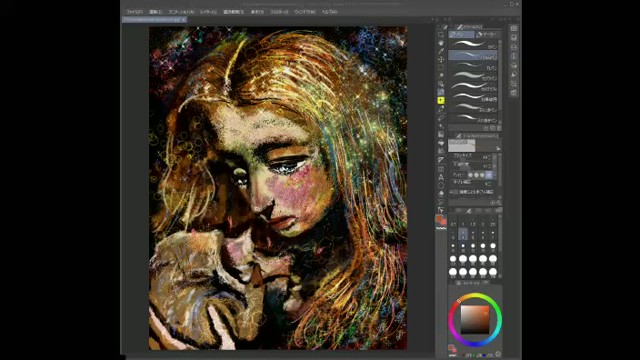Click the topmost icon in right-edge dock
640x360 pixels.
(514, 28)
